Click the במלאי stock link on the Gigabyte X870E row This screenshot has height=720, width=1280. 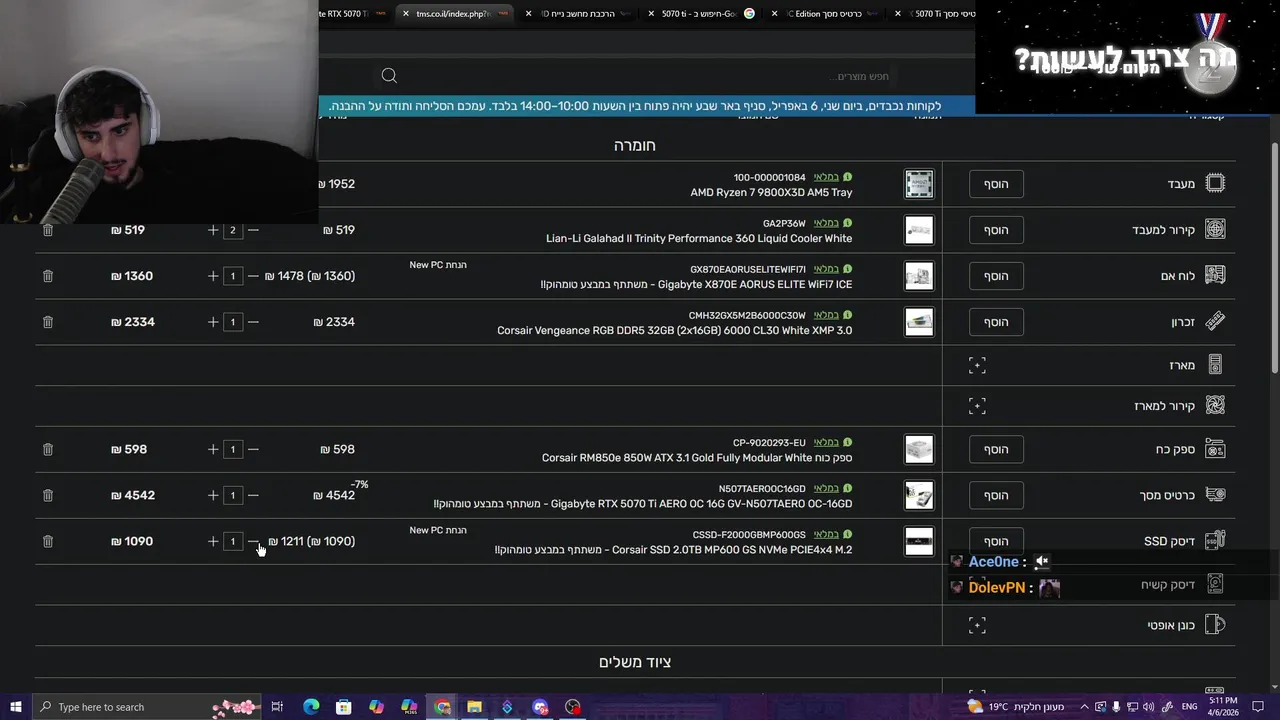(826, 269)
